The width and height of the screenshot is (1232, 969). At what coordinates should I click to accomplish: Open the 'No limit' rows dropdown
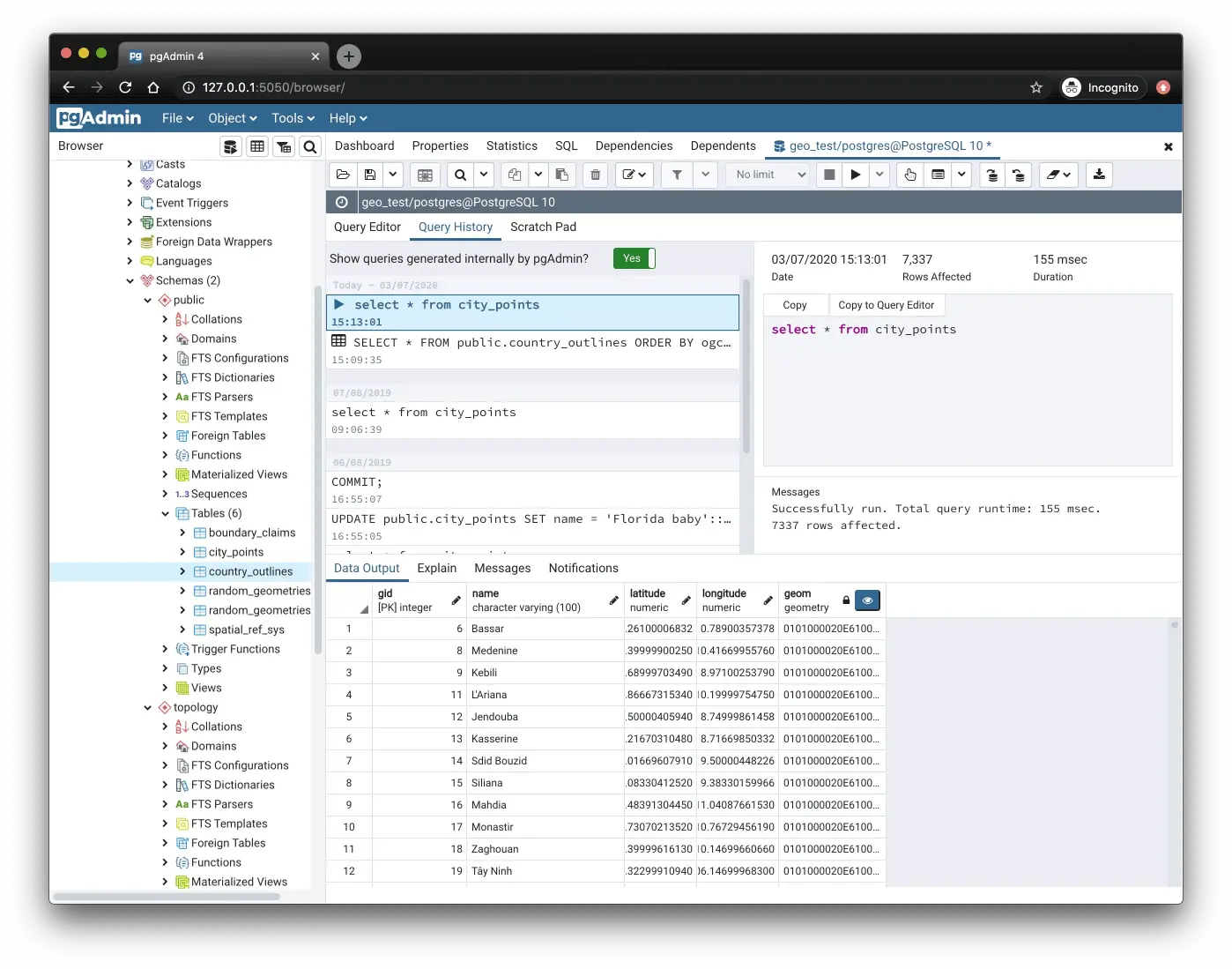[770, 175]
